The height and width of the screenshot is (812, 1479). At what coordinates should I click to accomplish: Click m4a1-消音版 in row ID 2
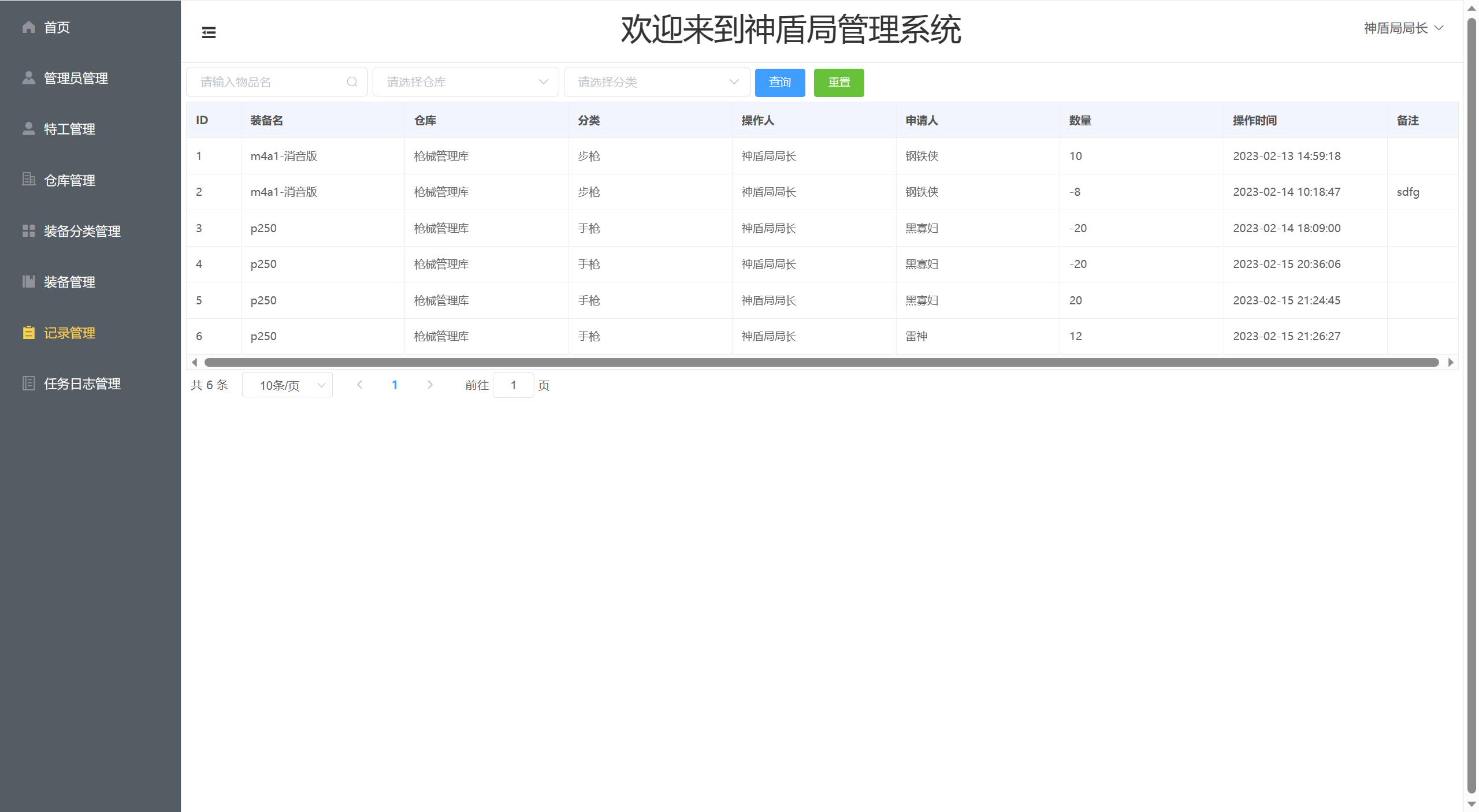click(x=284, y=192)
